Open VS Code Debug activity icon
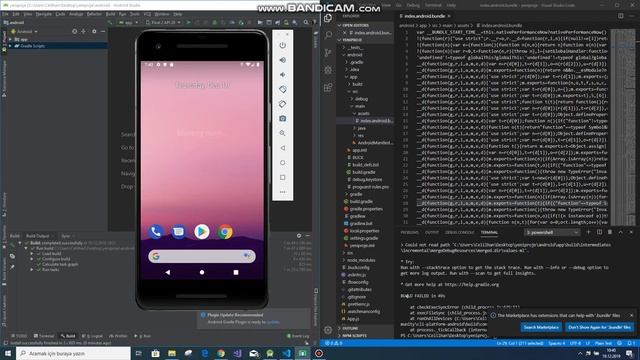 (328, 70)
